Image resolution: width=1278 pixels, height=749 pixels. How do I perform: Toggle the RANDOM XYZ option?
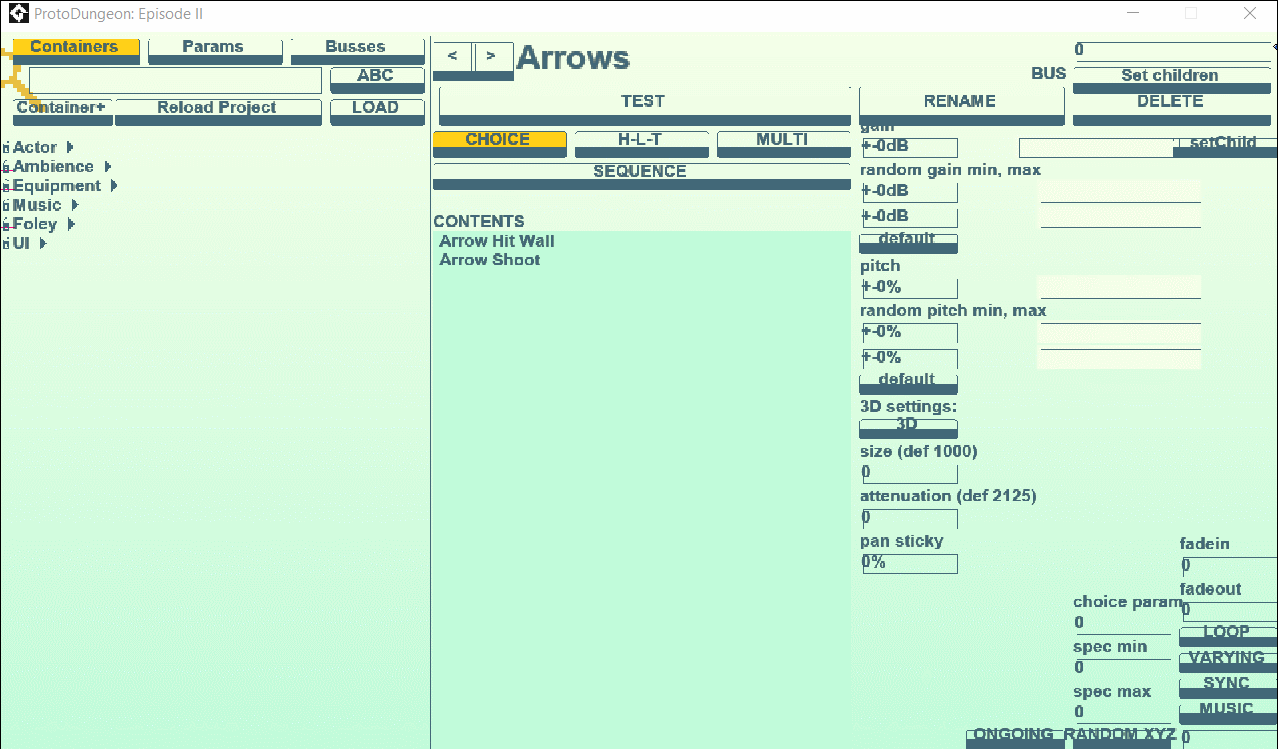point(1120,738)
